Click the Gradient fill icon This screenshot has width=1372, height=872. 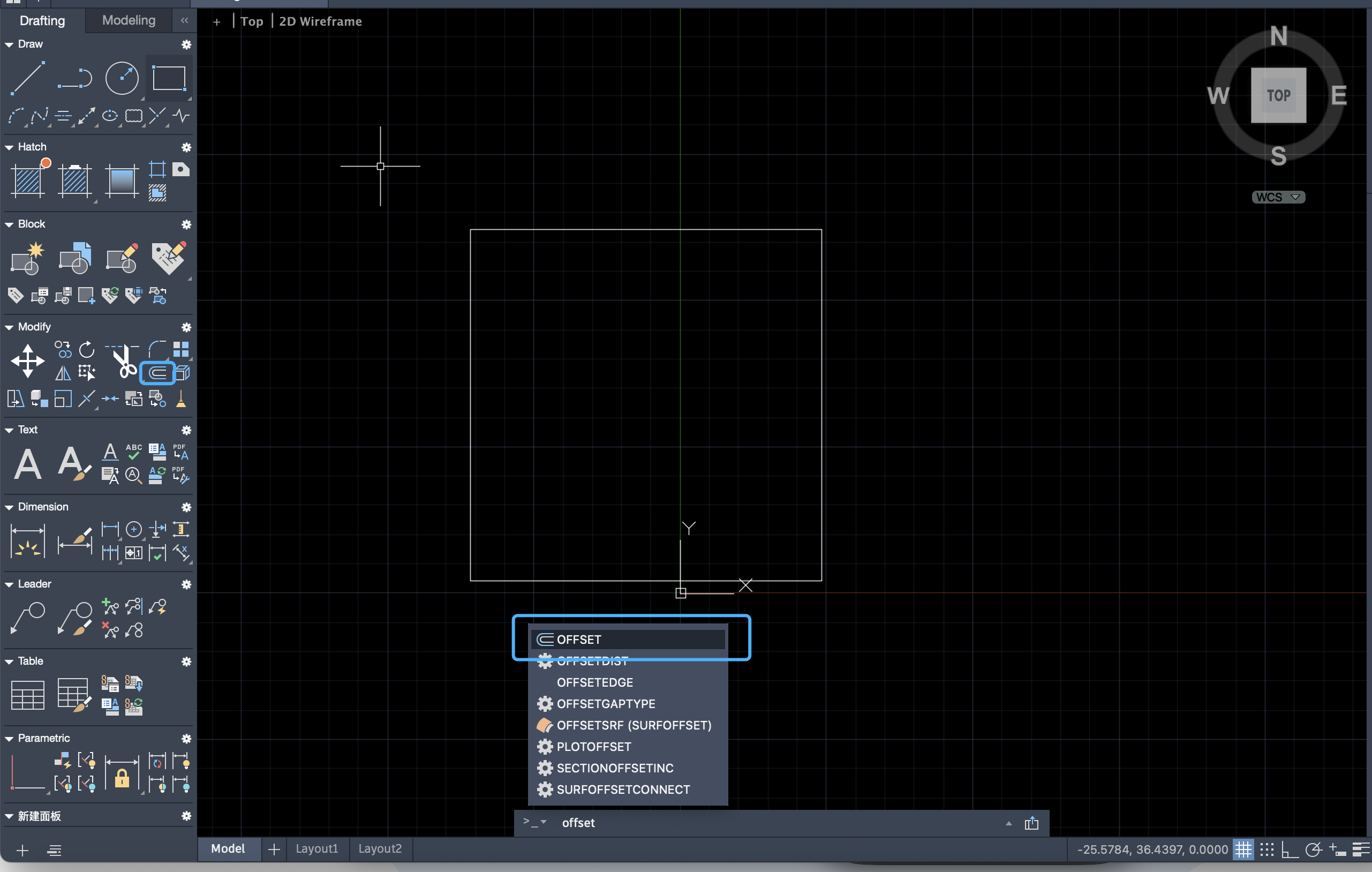point(122,180)
